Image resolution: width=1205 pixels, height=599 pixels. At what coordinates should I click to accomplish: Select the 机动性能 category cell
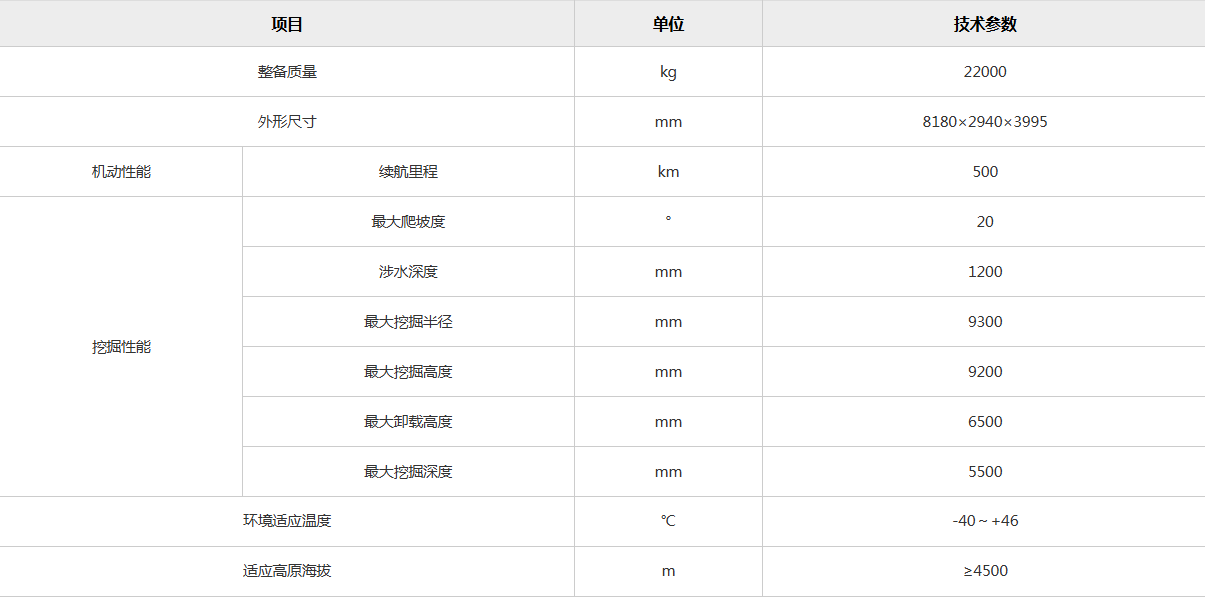[121, 172]
